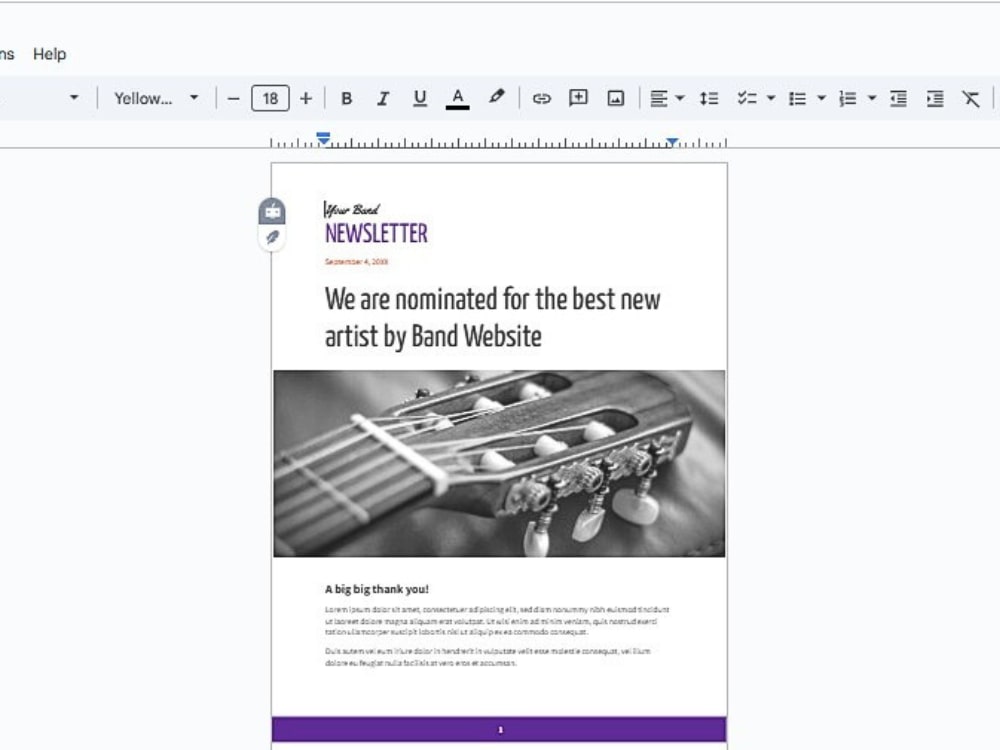Expand the alignment options arrow
Image resolution: width=1000 pixels, height=750 pixels.
coord(680,99)
